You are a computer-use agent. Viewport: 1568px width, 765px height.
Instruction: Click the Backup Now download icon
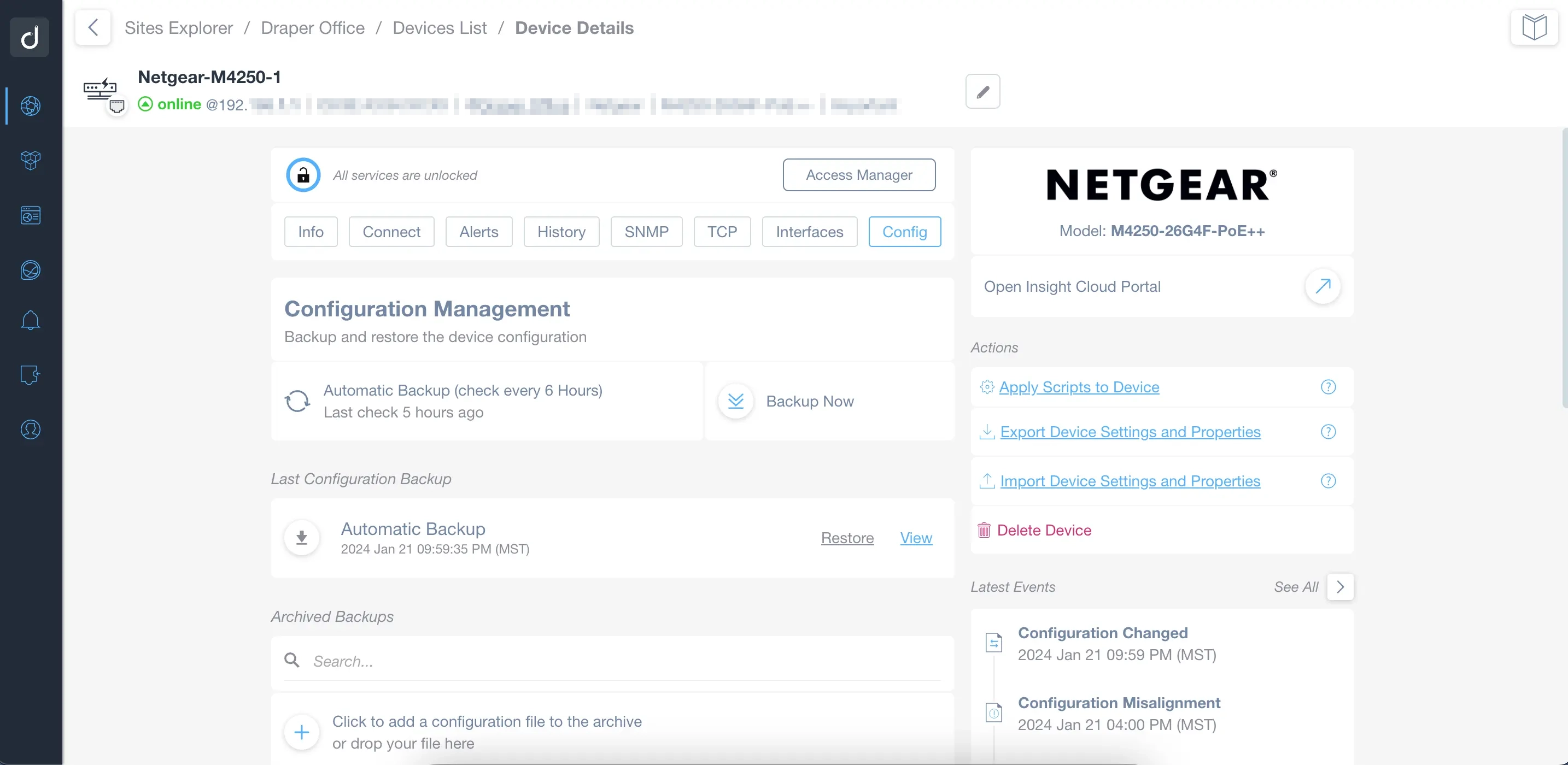click(x=737, y=401)
